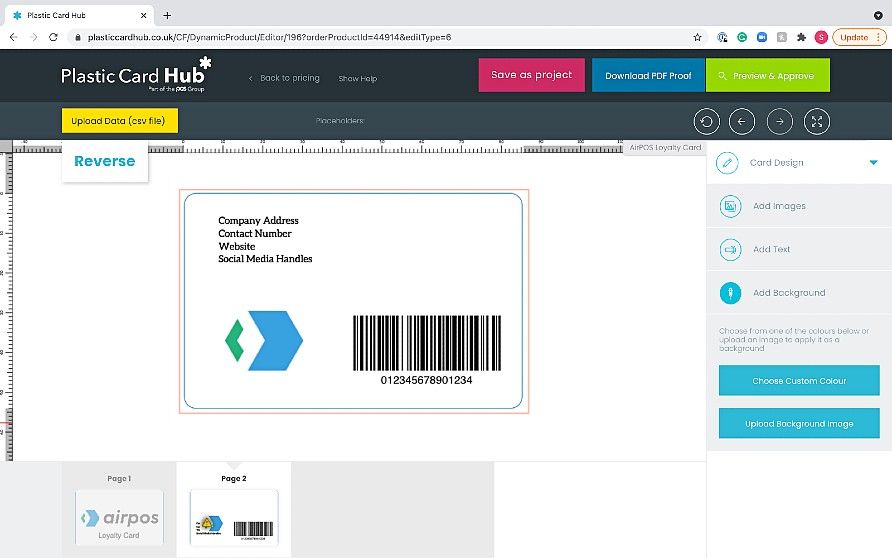Image resolution: width=892 pixels, height=558 pixels.
Task: Click the redo right-arrow circle icon
Action: 779,121
